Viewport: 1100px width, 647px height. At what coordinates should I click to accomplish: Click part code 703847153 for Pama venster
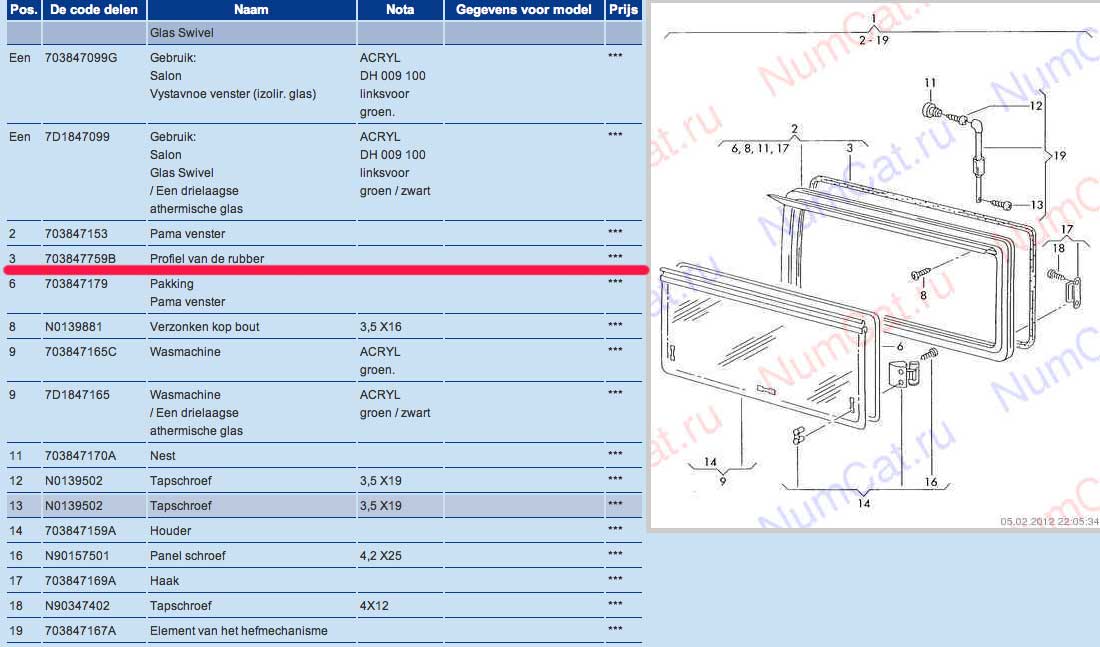[x=76, y=233]
